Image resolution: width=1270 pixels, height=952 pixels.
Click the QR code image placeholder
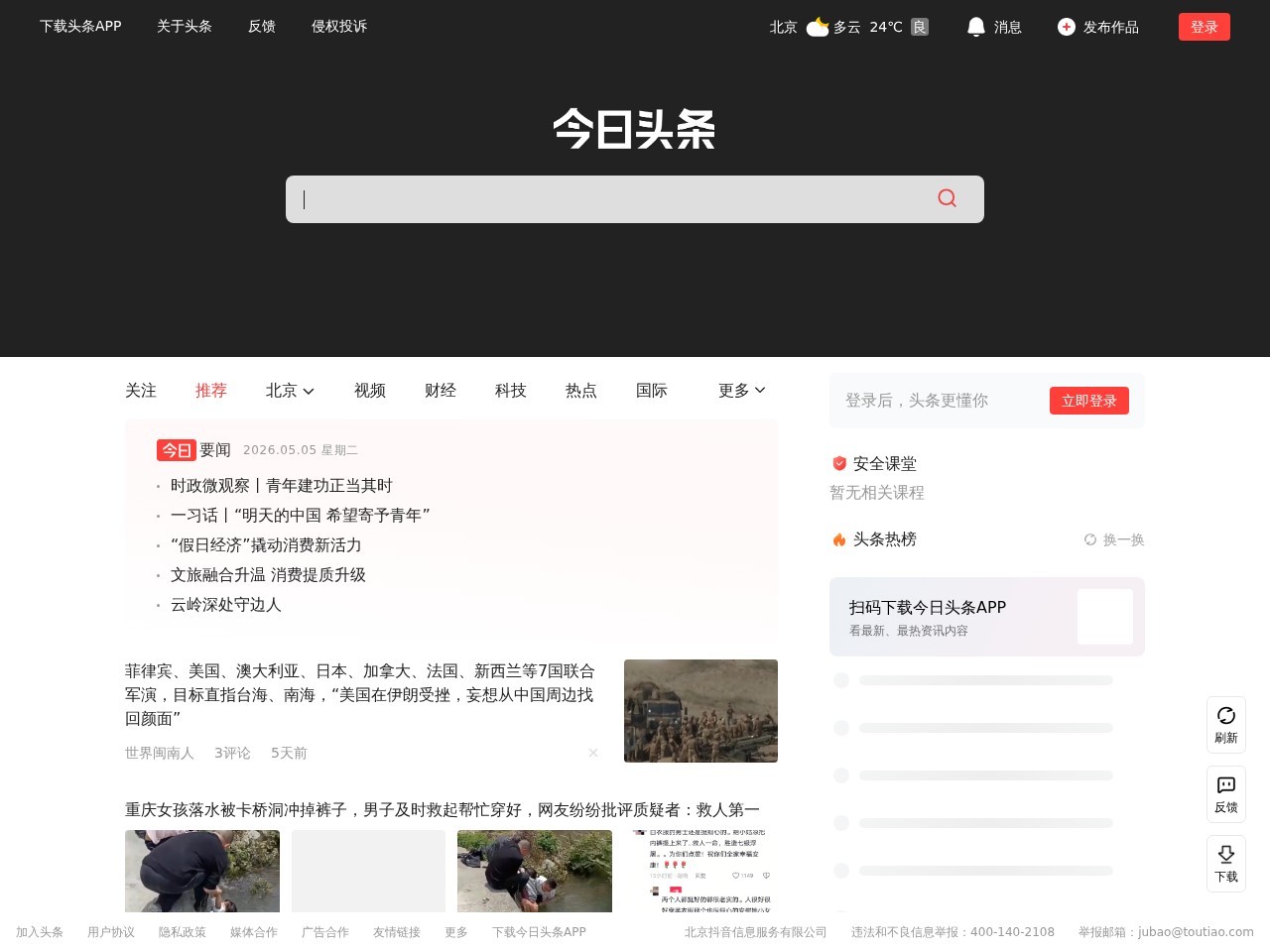point(1105,617)
